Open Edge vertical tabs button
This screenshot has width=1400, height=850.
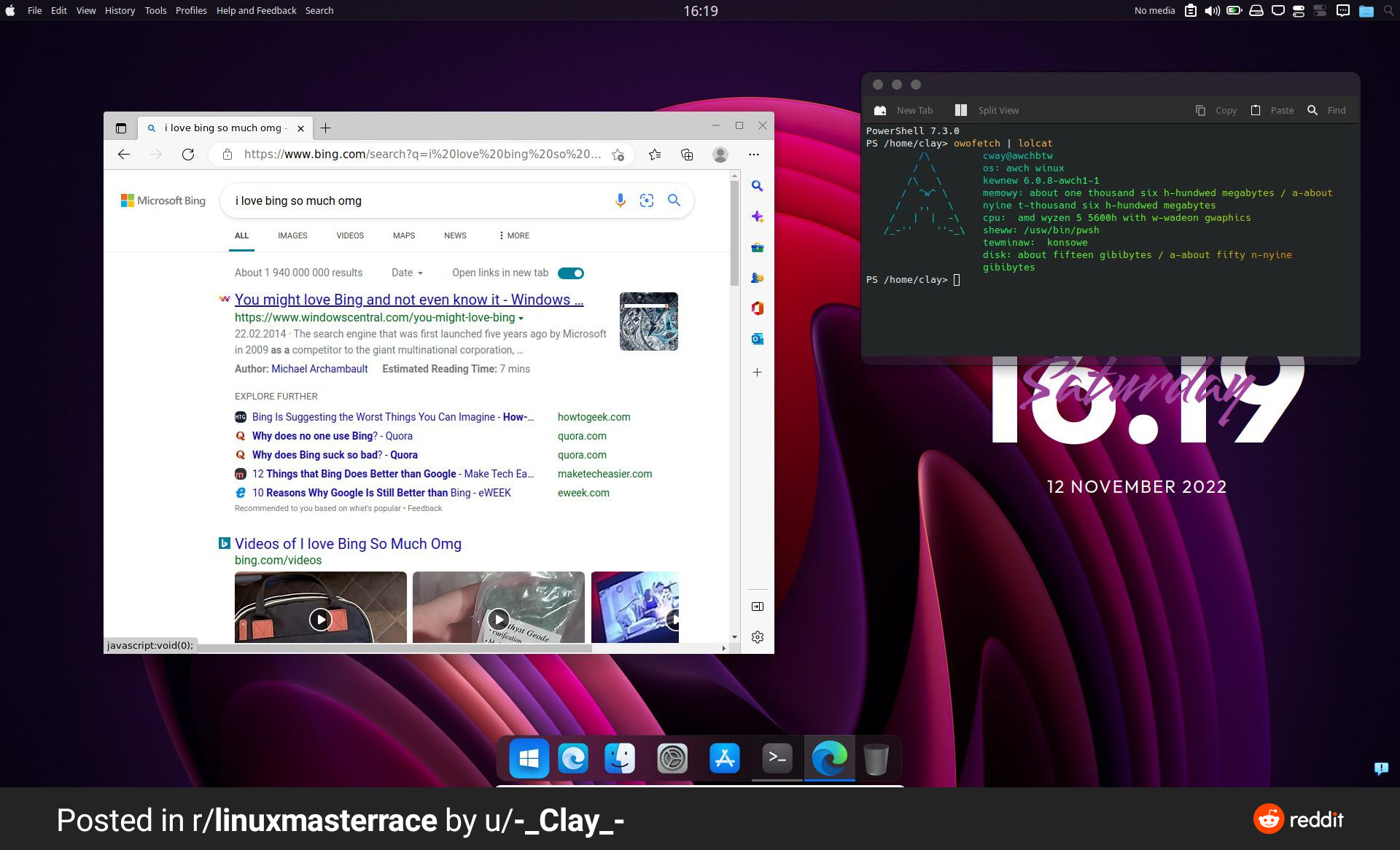click(x=121, y=128)
